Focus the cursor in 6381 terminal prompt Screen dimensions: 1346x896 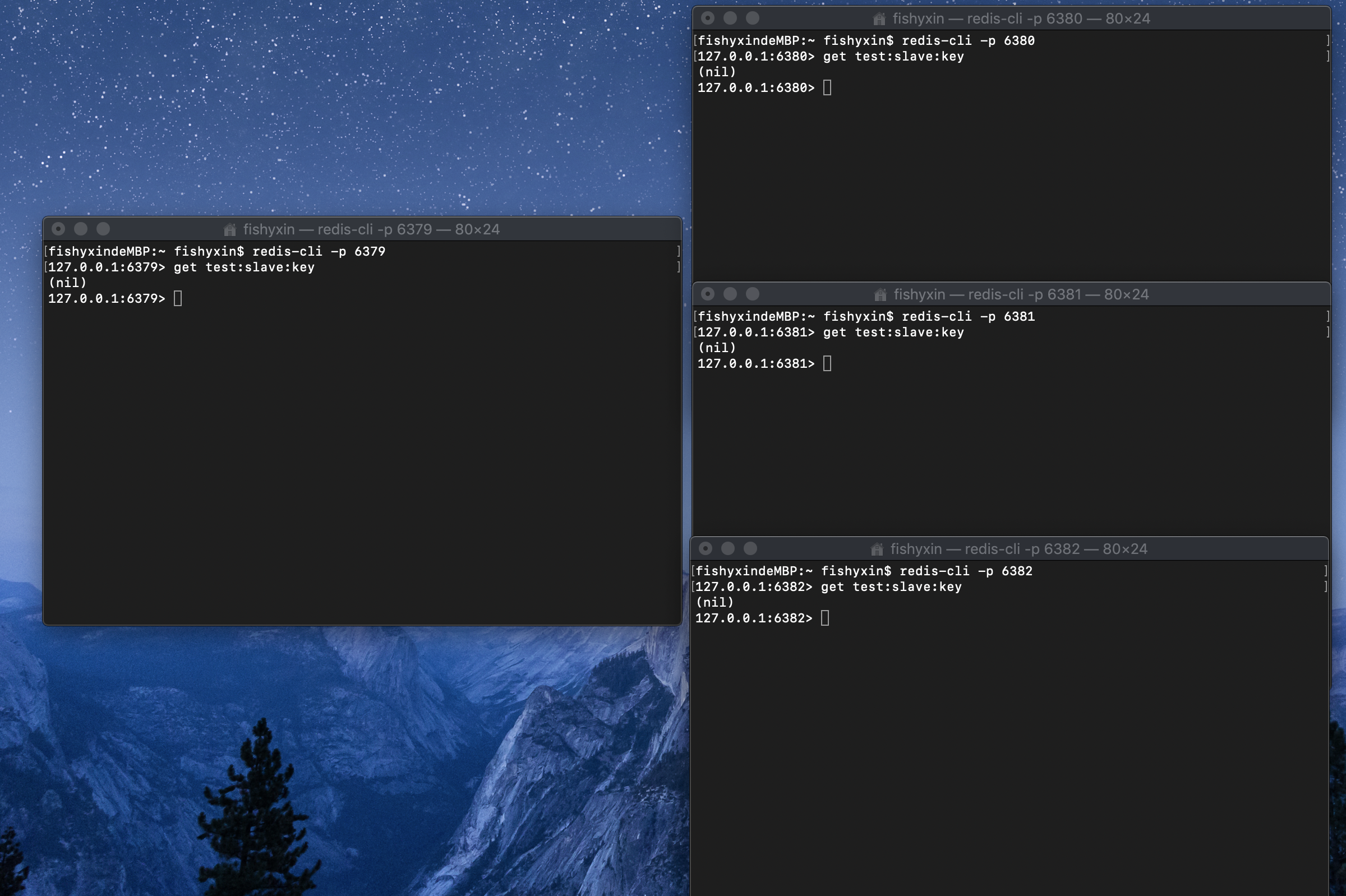[827, 364]
